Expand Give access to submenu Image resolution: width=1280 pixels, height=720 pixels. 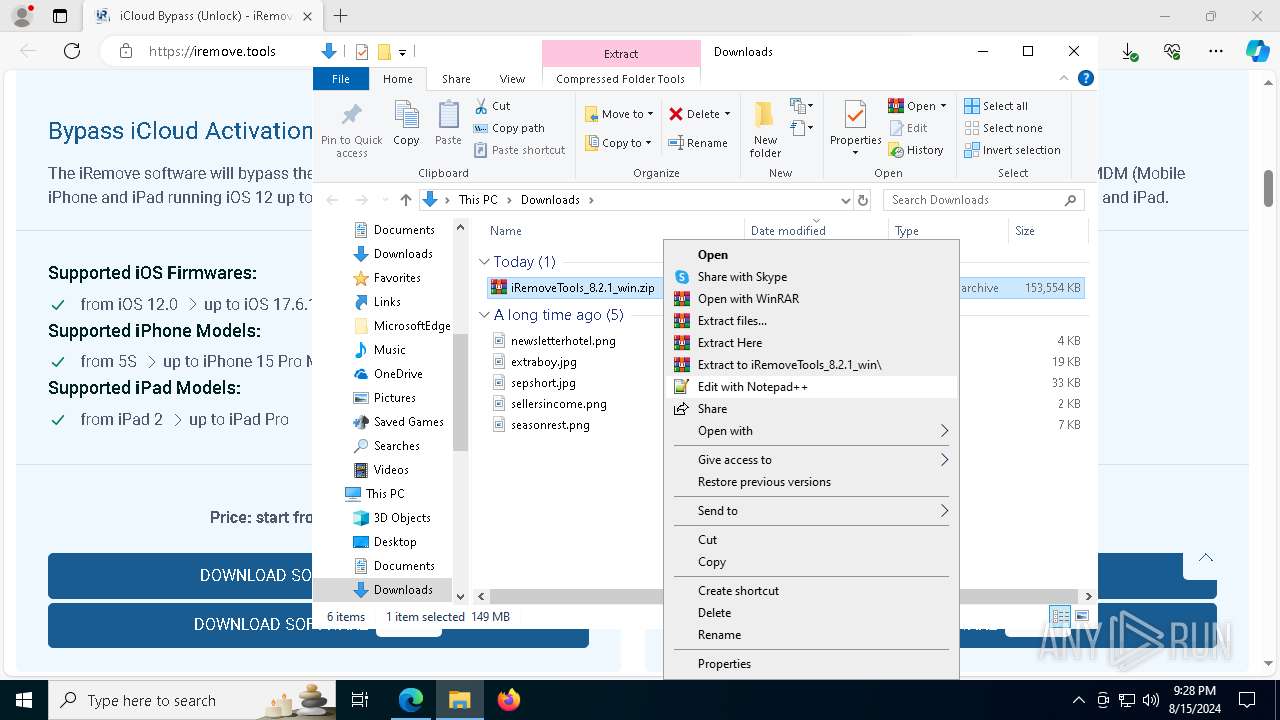(x=810, y=460)
